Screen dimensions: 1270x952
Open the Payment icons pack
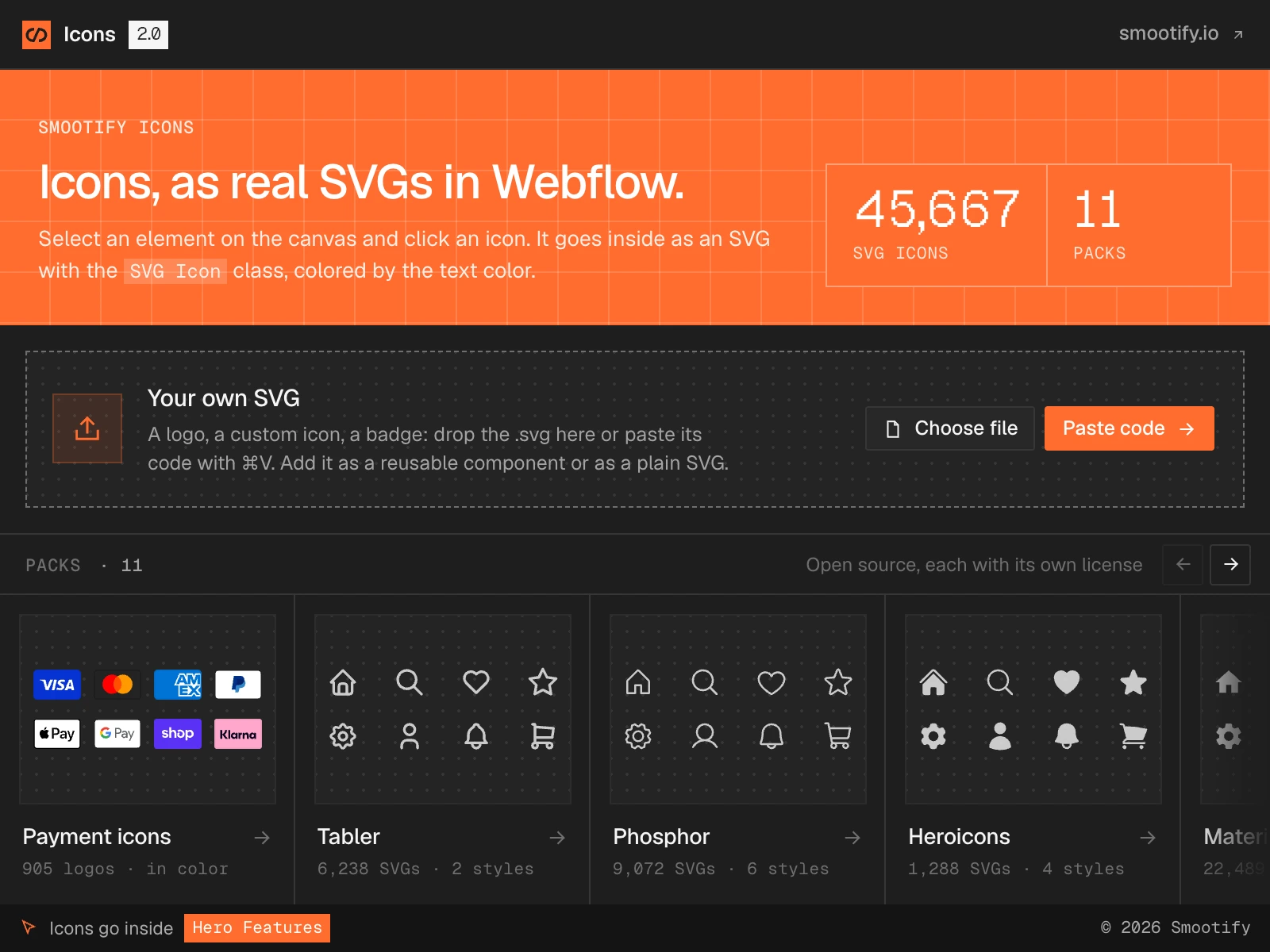(x=97, y=837)
